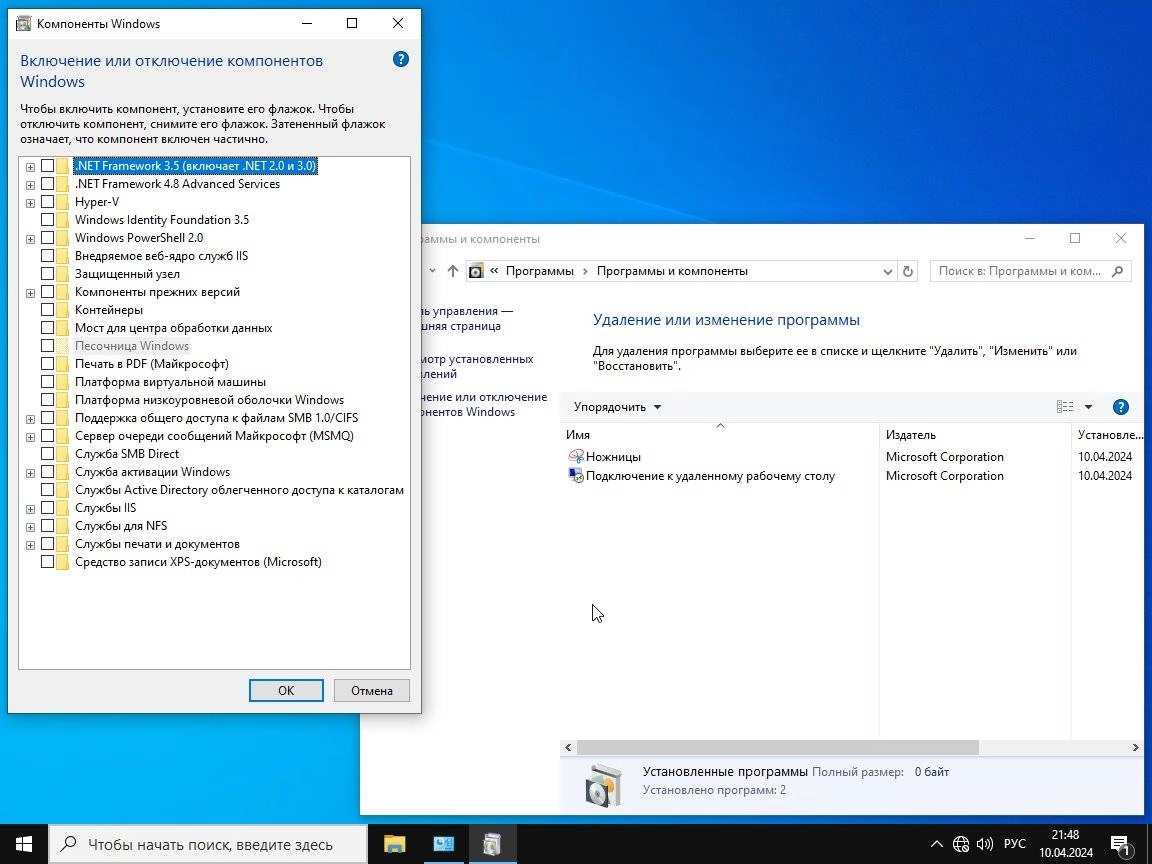Expand the MSMQ server node

pos(30,437)
